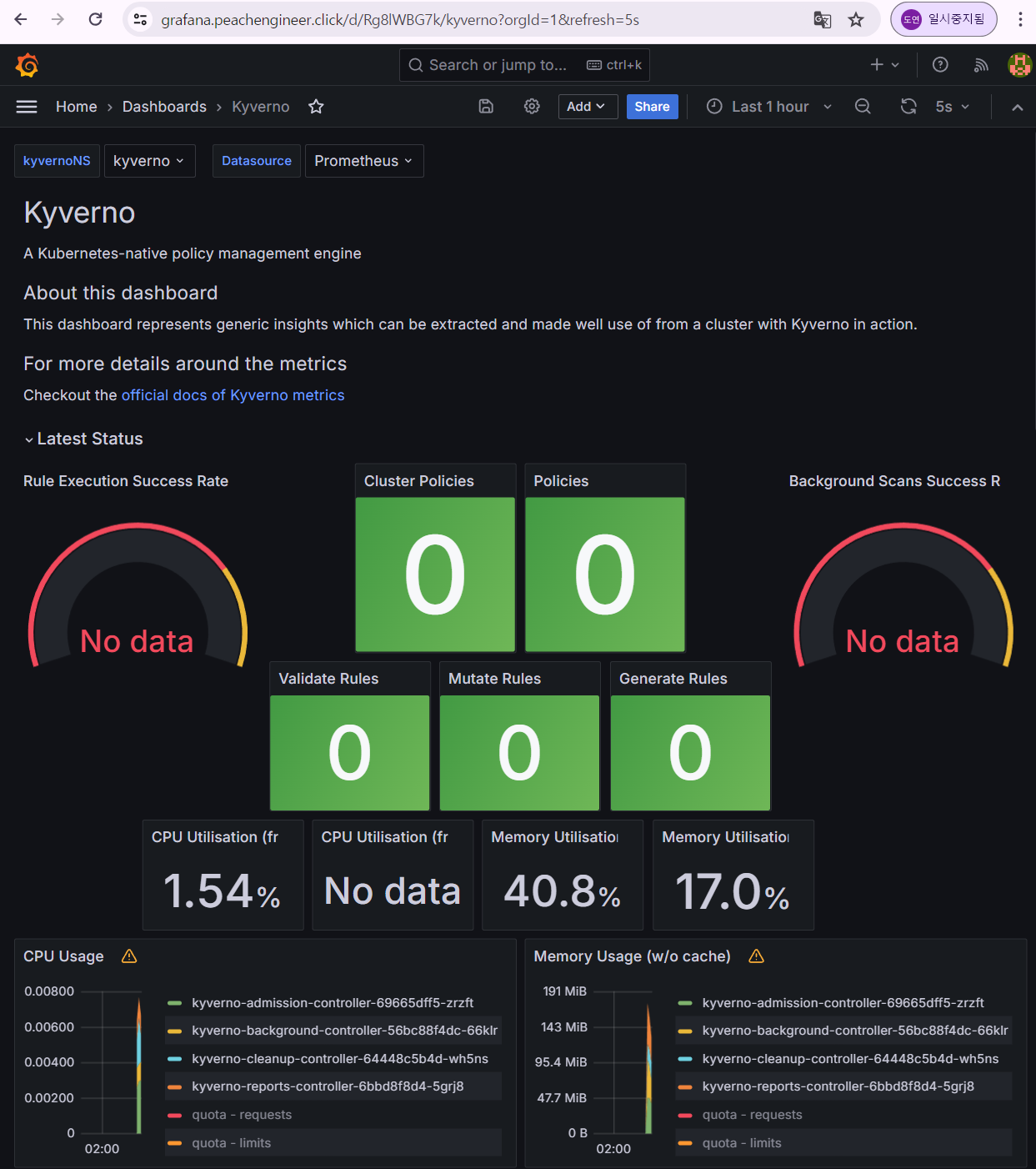Save the dashboard using disk icon

coord(486,107)
